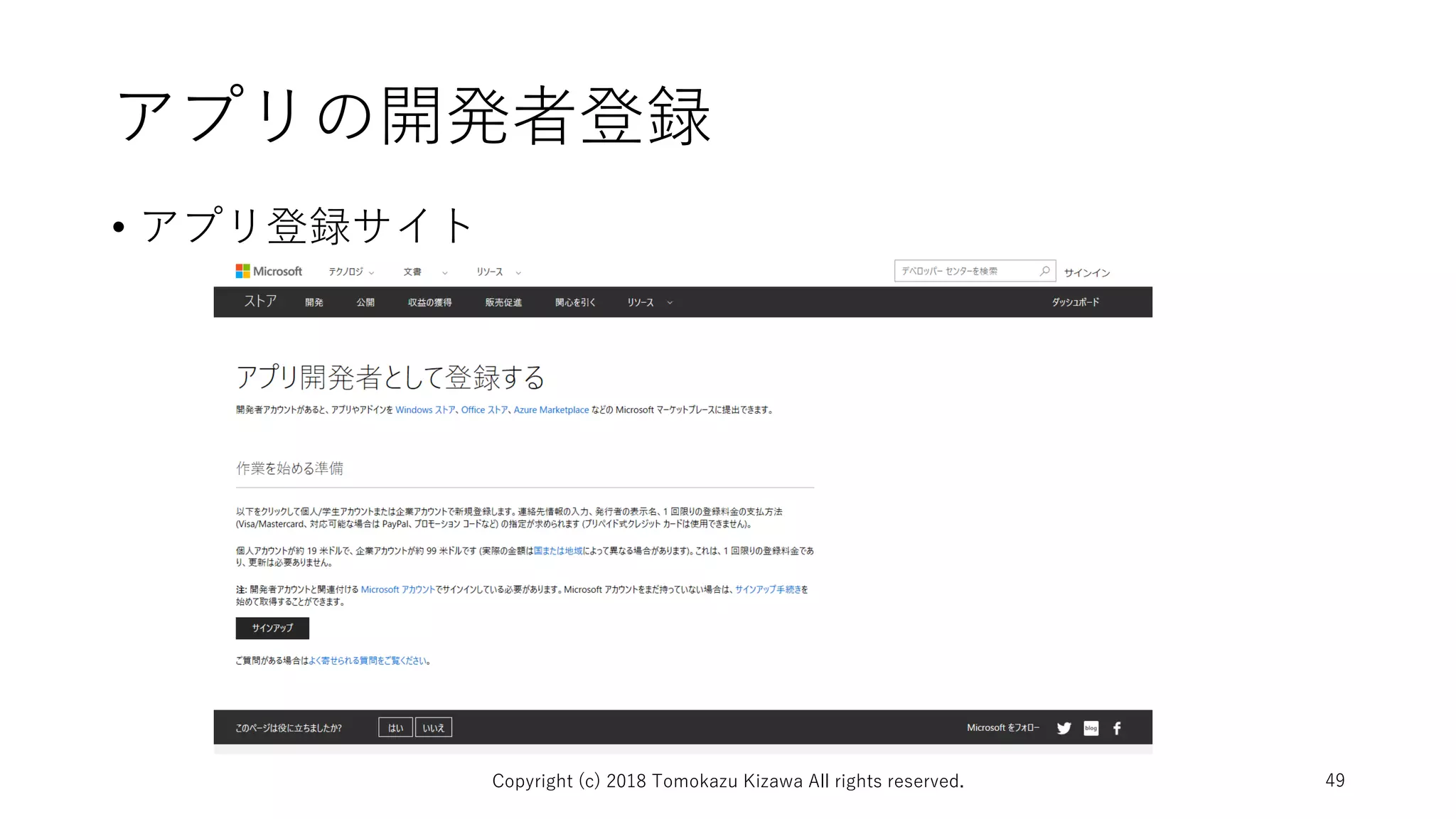Screen dimensions: 1456x819
Task: Open the Windows ストア link
Action: point(425,409)
